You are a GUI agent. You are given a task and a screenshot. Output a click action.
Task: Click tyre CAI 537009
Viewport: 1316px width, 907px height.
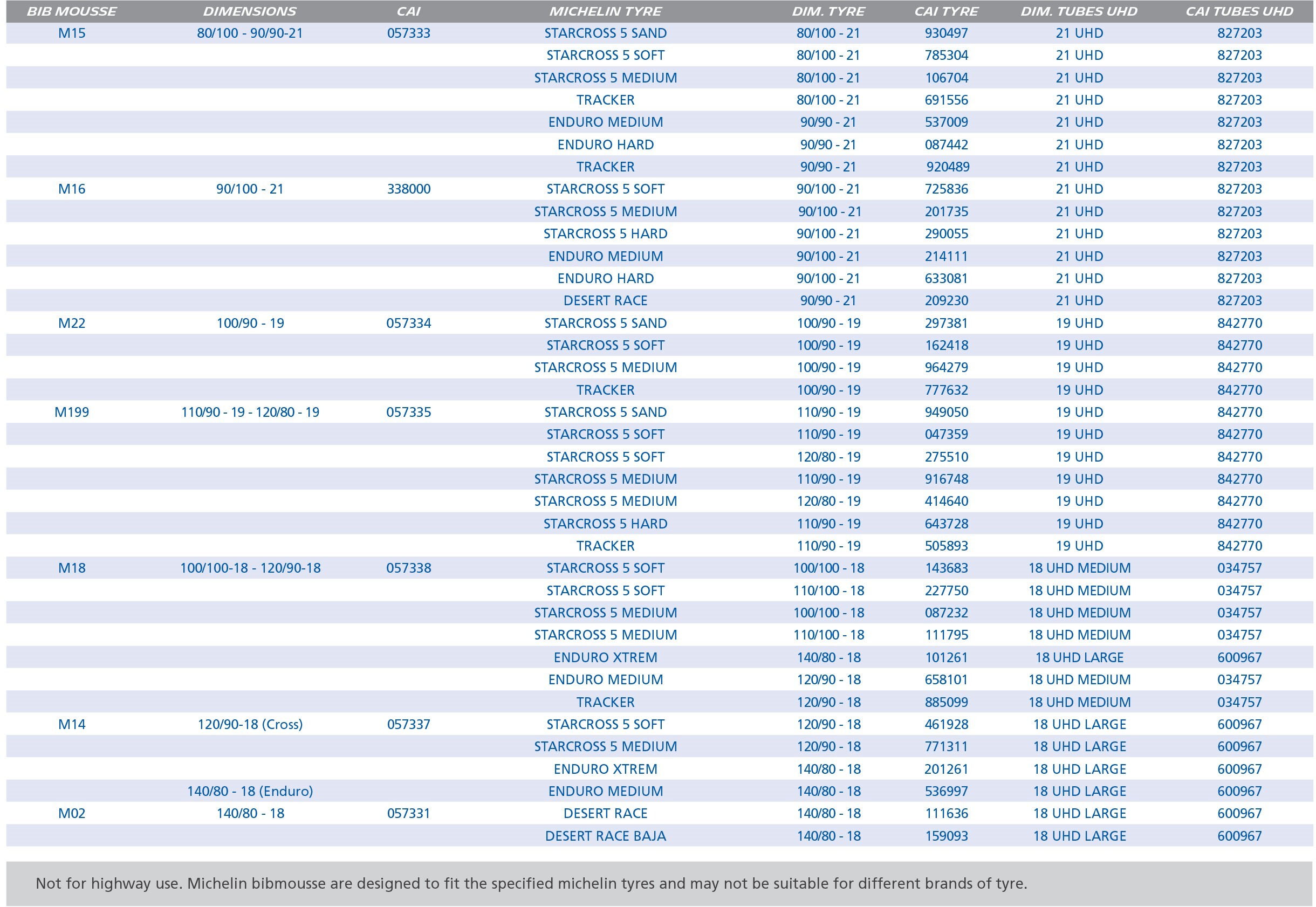[946, 122]
